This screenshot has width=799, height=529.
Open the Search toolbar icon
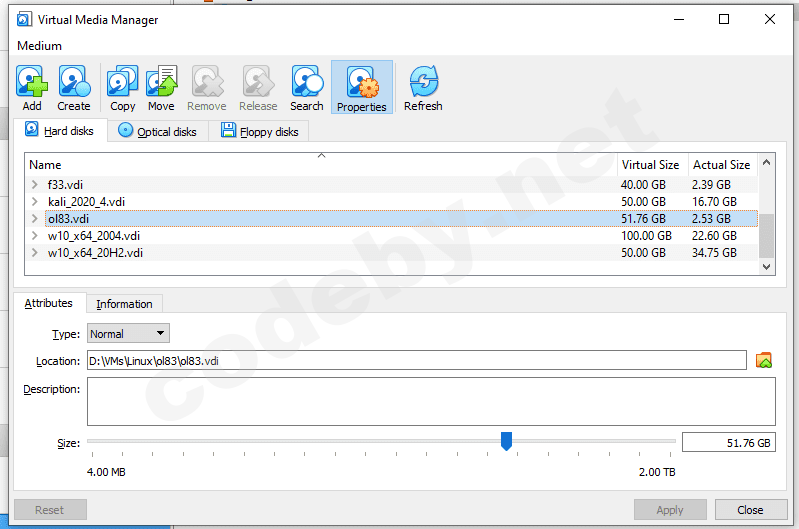(307, 87)
